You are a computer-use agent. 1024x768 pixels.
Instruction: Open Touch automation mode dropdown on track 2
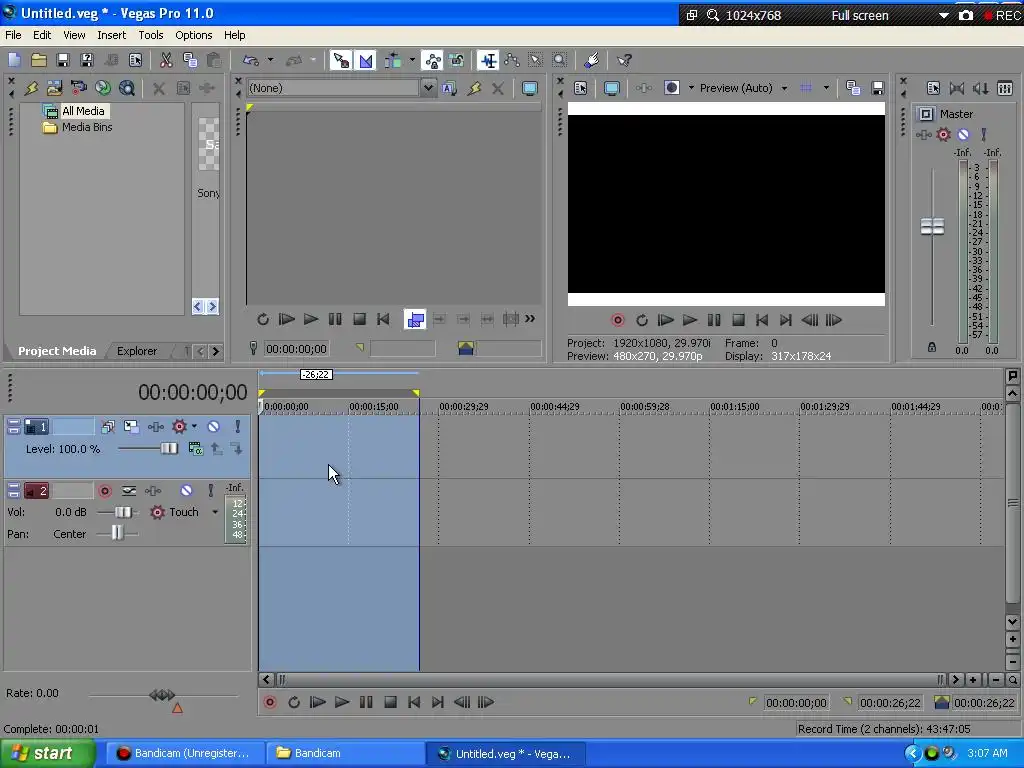215,513
